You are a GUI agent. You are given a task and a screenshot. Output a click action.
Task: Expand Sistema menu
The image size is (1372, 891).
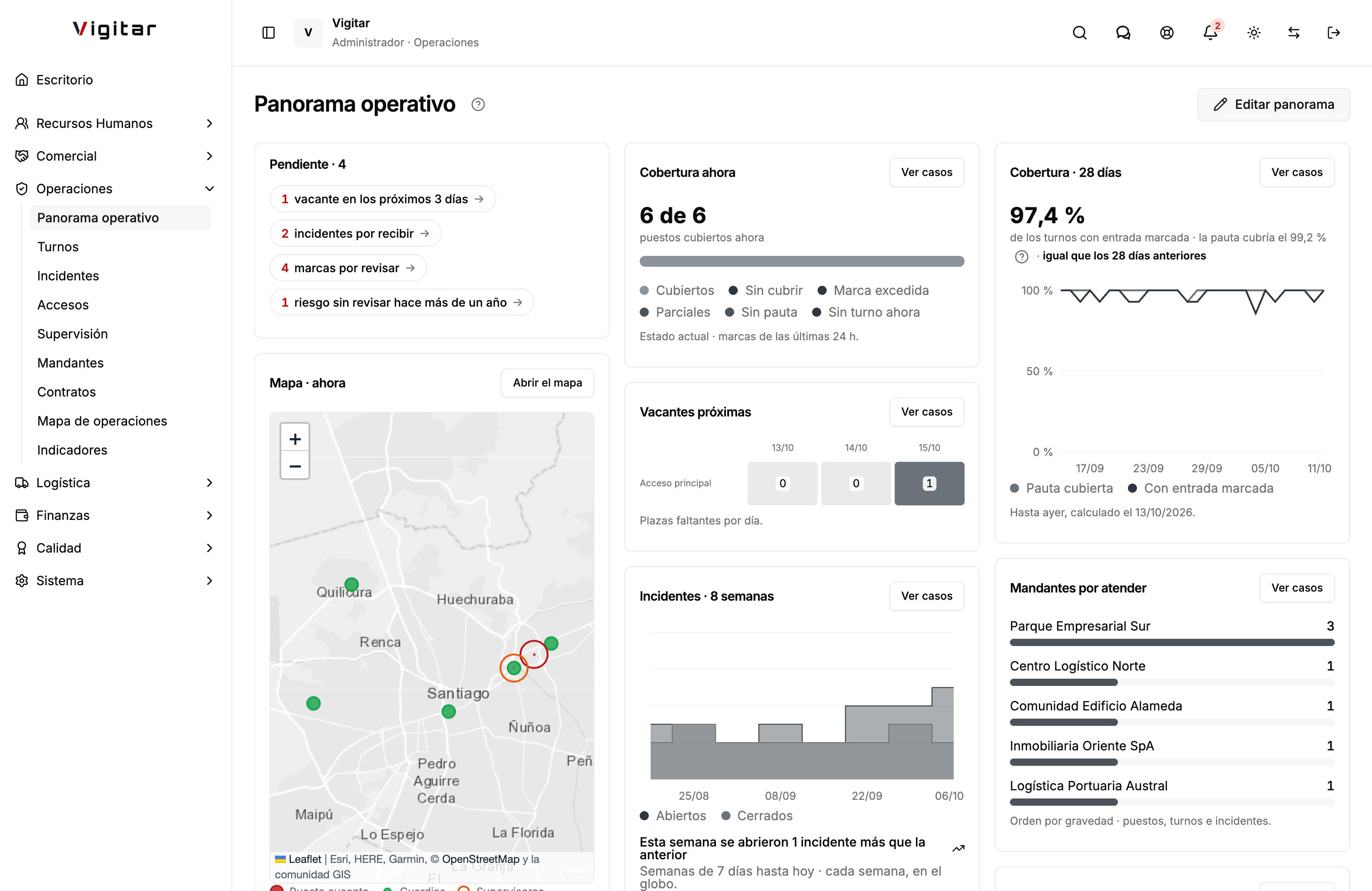[115, 580]
